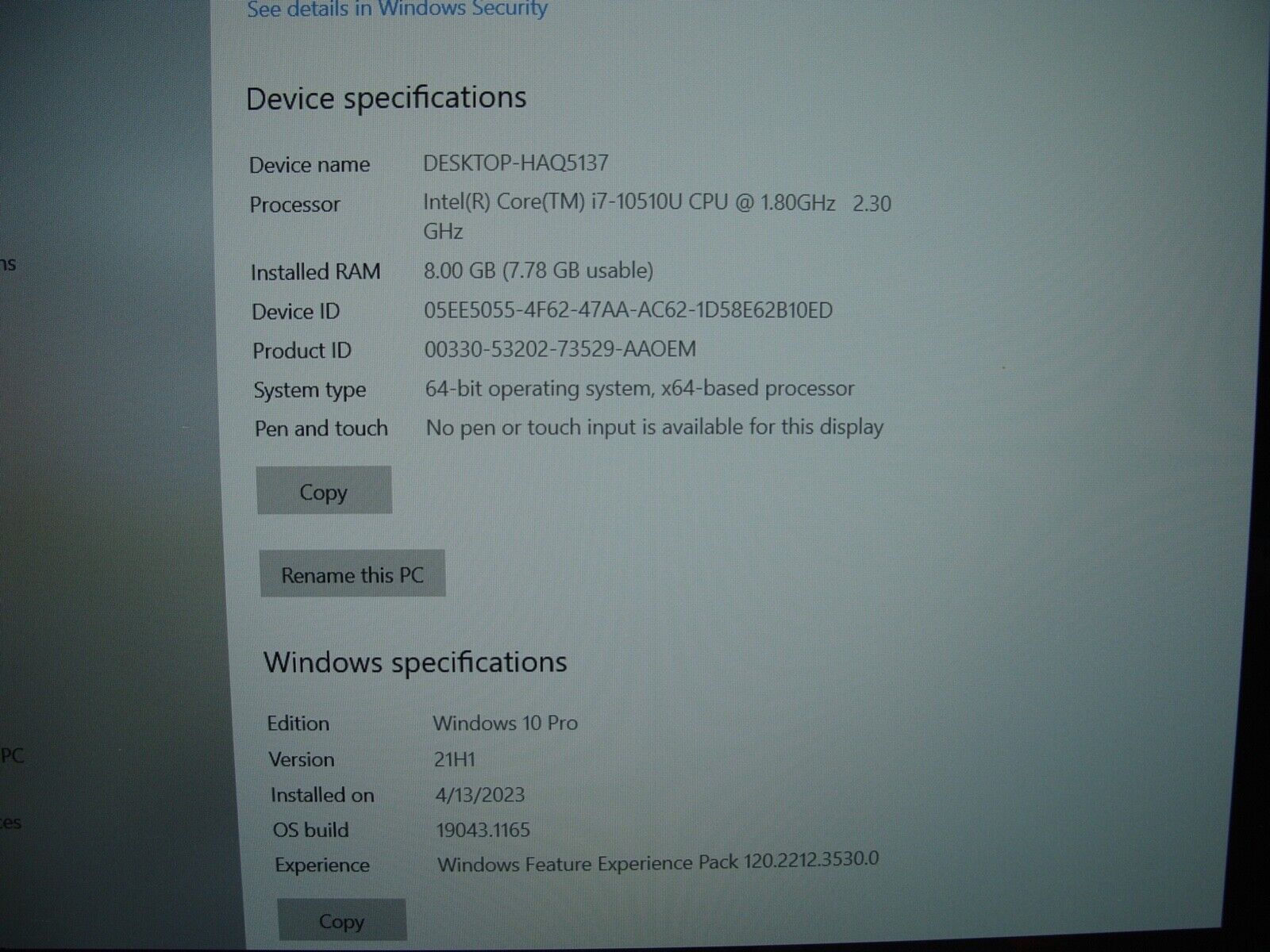The height and width of the screenshot is (952, 1270).
Task: Select Product ID value 00330-53202-73529-AAOEM
Action: coord(560,349)
